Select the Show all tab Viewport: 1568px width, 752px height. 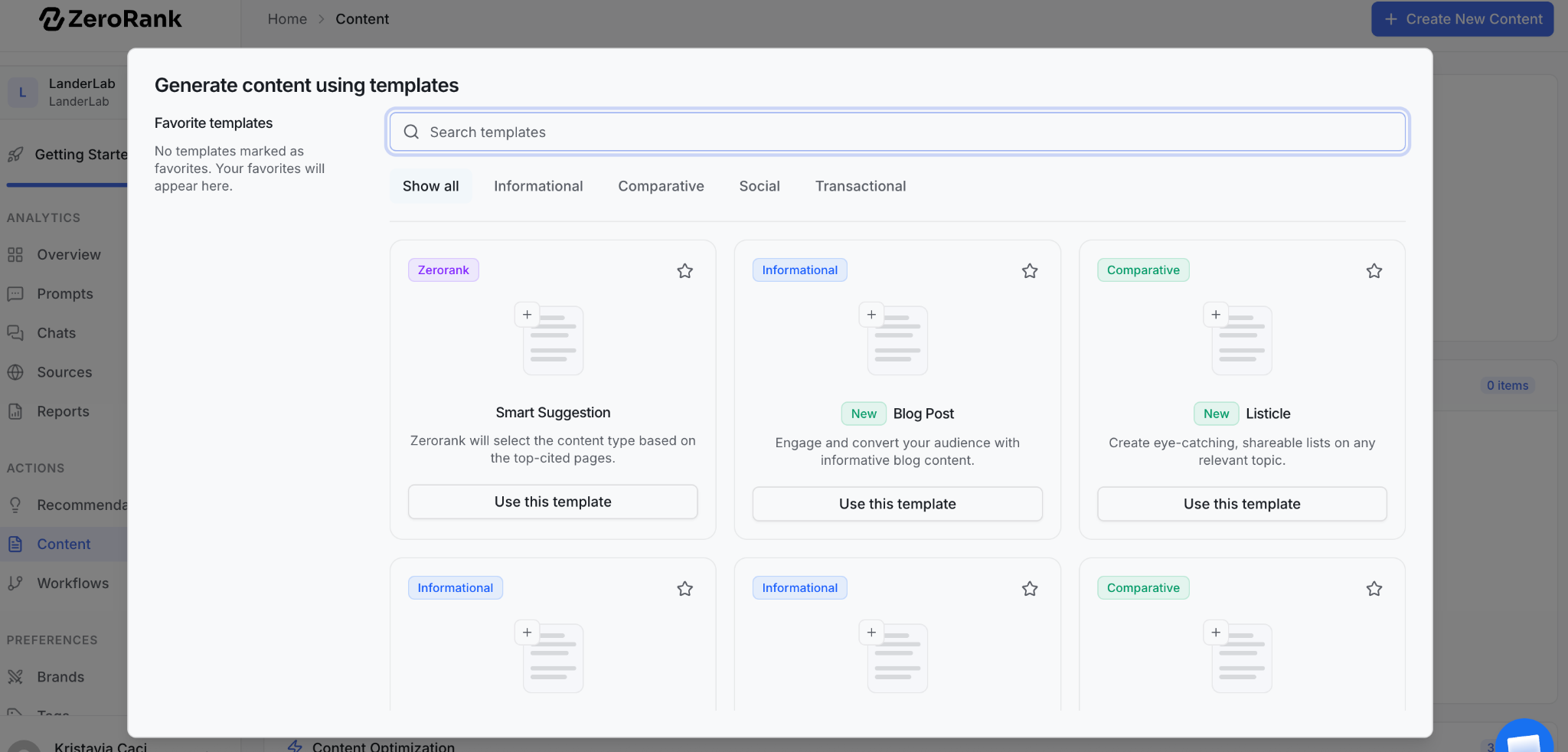click(x=431, y=186)
